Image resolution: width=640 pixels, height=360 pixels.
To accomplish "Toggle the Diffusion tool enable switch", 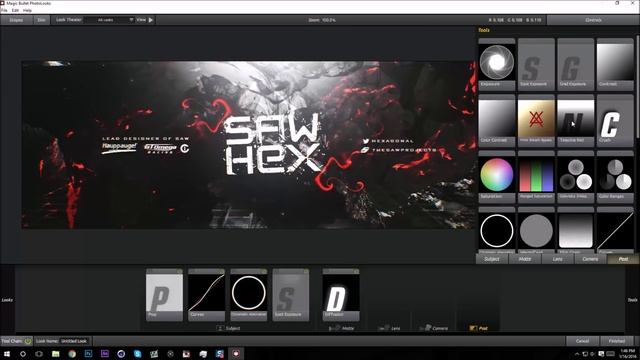I will coord(356,271).
